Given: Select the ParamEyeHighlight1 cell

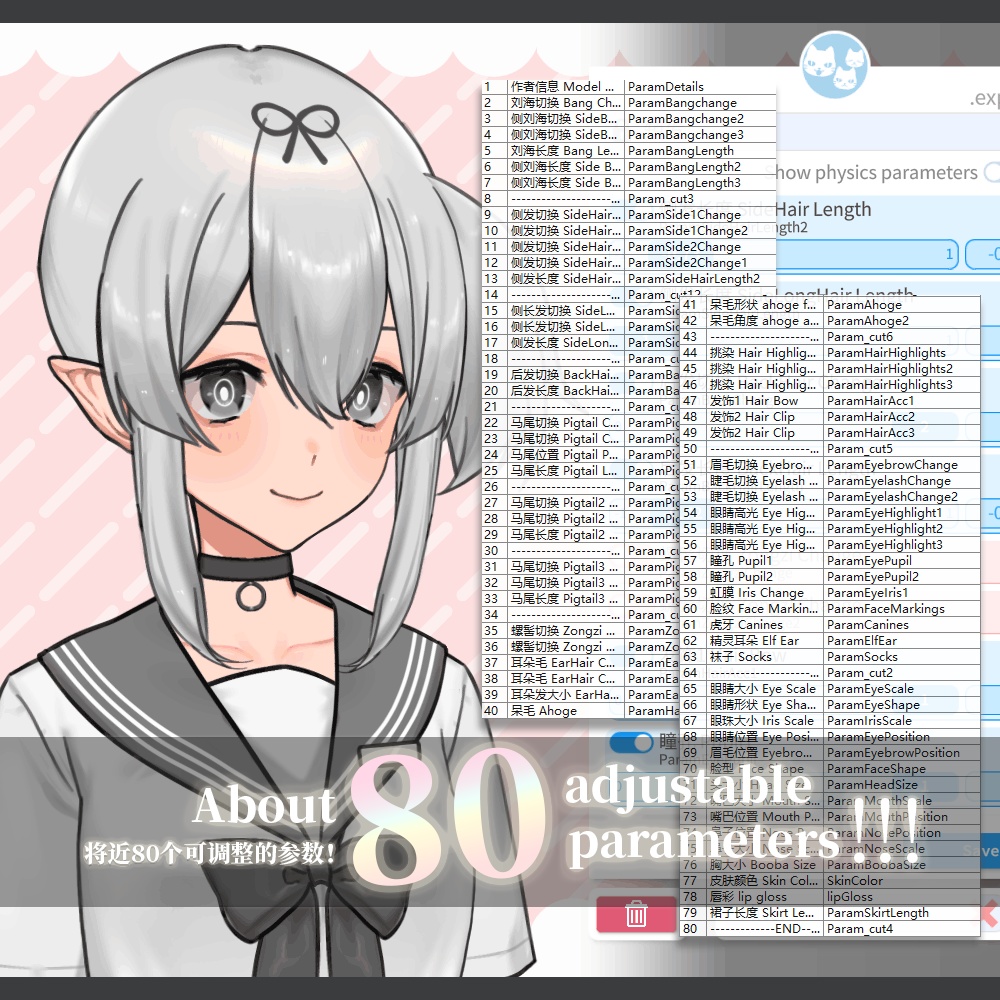Looking at the screenshot, I should coord(902,513).
